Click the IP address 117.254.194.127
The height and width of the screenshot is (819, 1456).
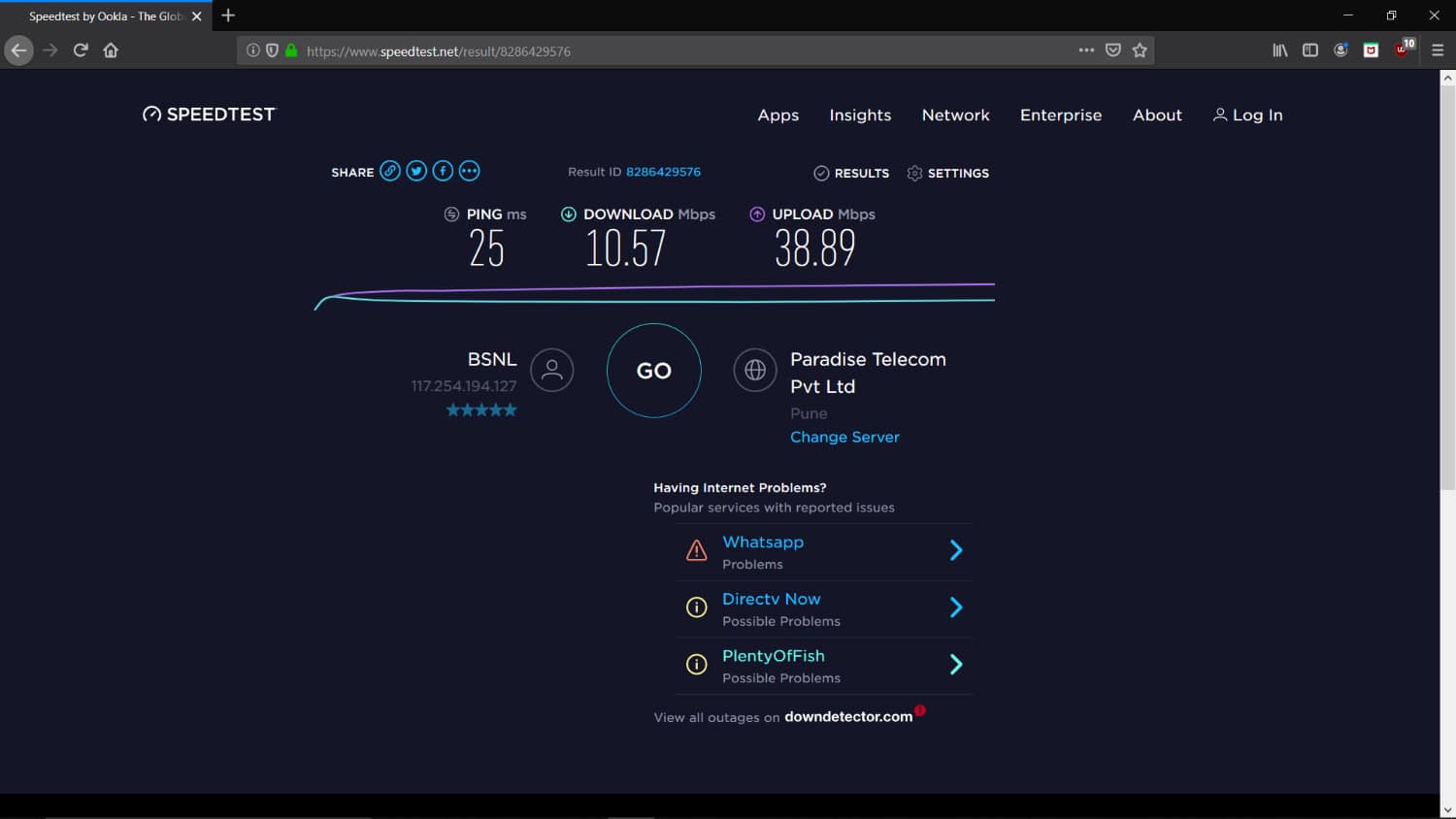[x=464, y=386]
